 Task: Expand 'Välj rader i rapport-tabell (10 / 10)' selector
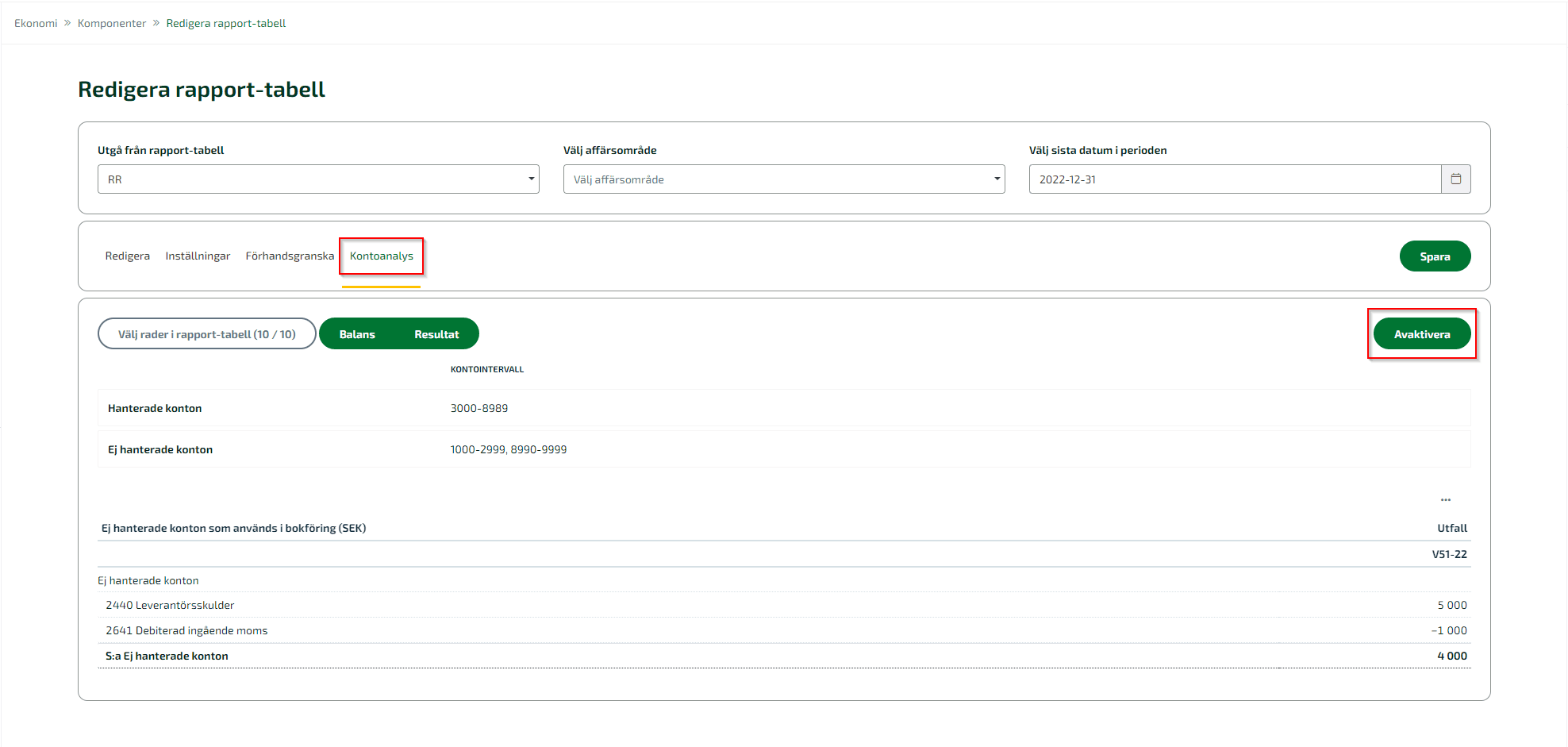click(x=207, y=334)
